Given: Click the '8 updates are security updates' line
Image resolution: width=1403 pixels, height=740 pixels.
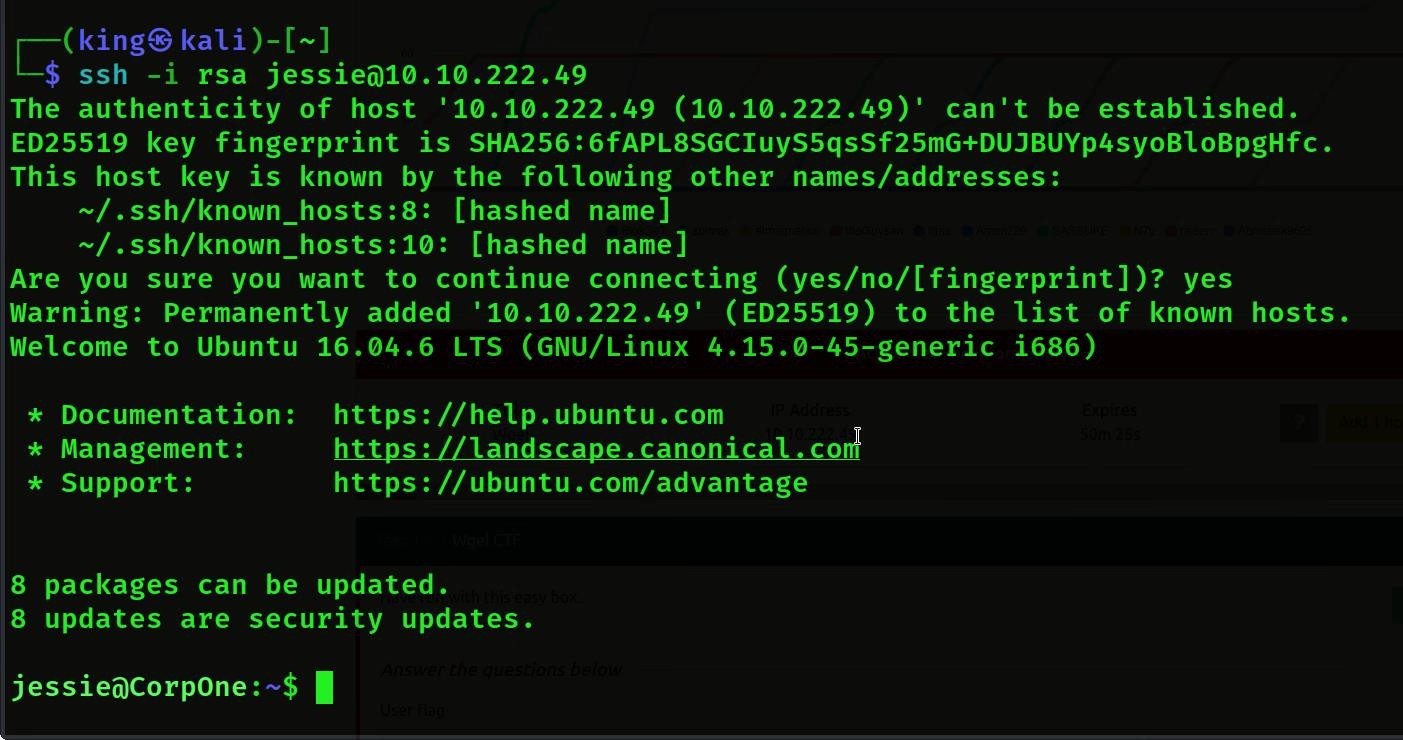Looking at the screenshot, I should pos(272,619).
